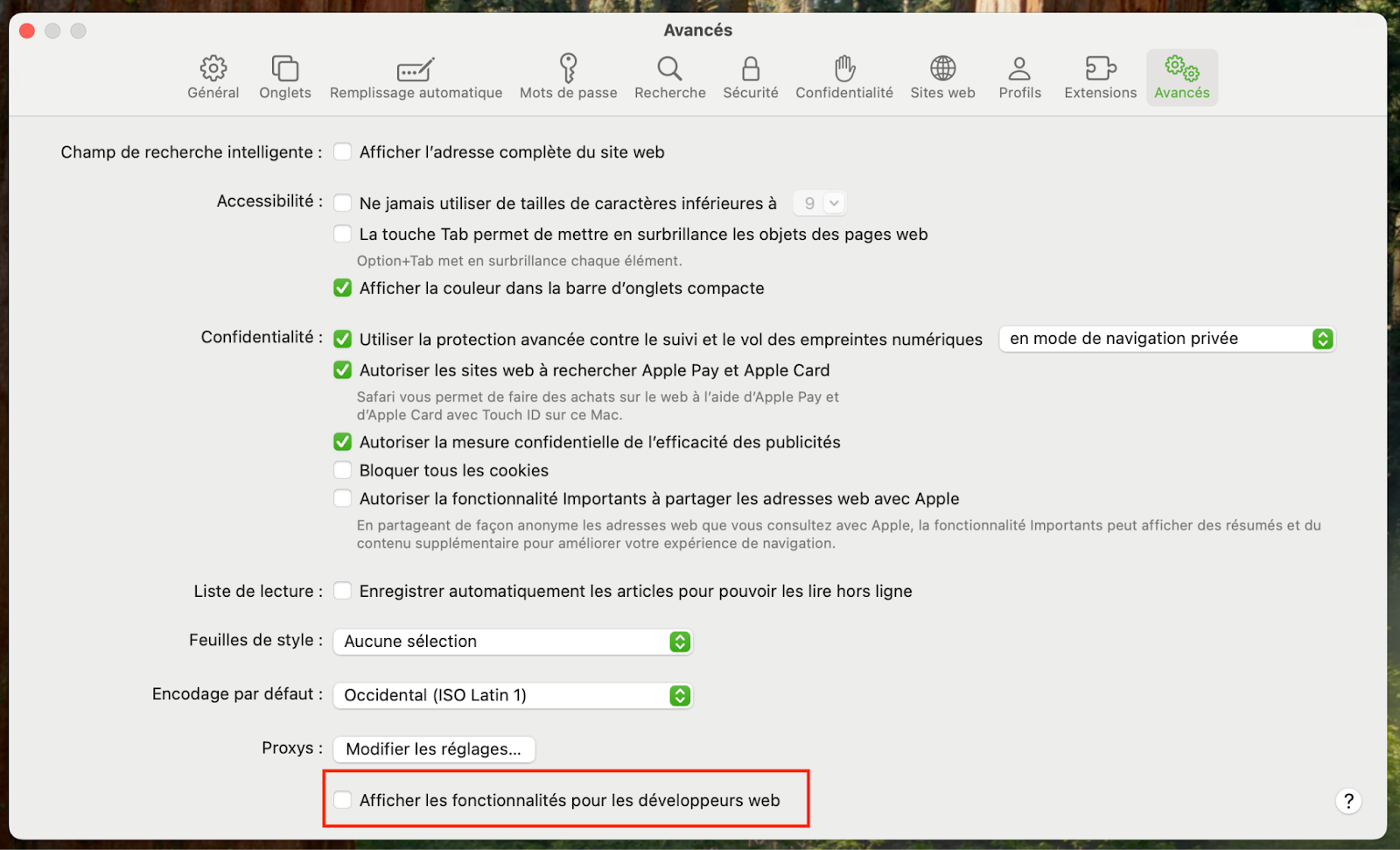The height and width of the screenshot is (850, 1400).
Task: Adjust the minimum font size stepper
Action: tap(820, 202)
